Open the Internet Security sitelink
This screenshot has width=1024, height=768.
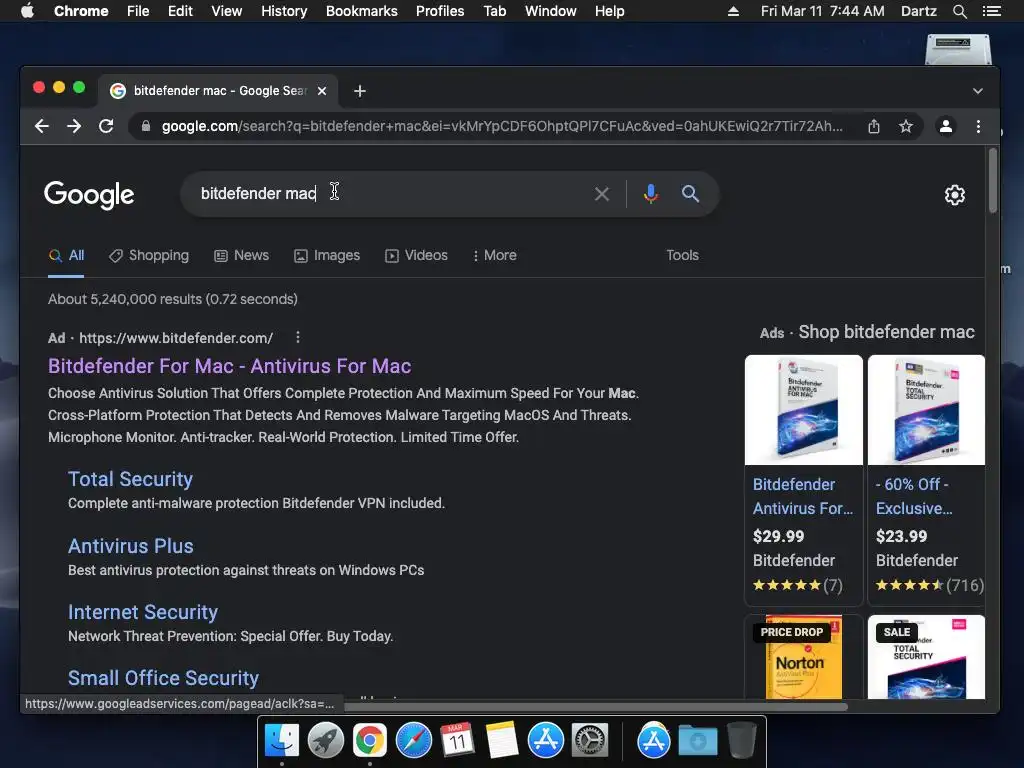(142, 612)
